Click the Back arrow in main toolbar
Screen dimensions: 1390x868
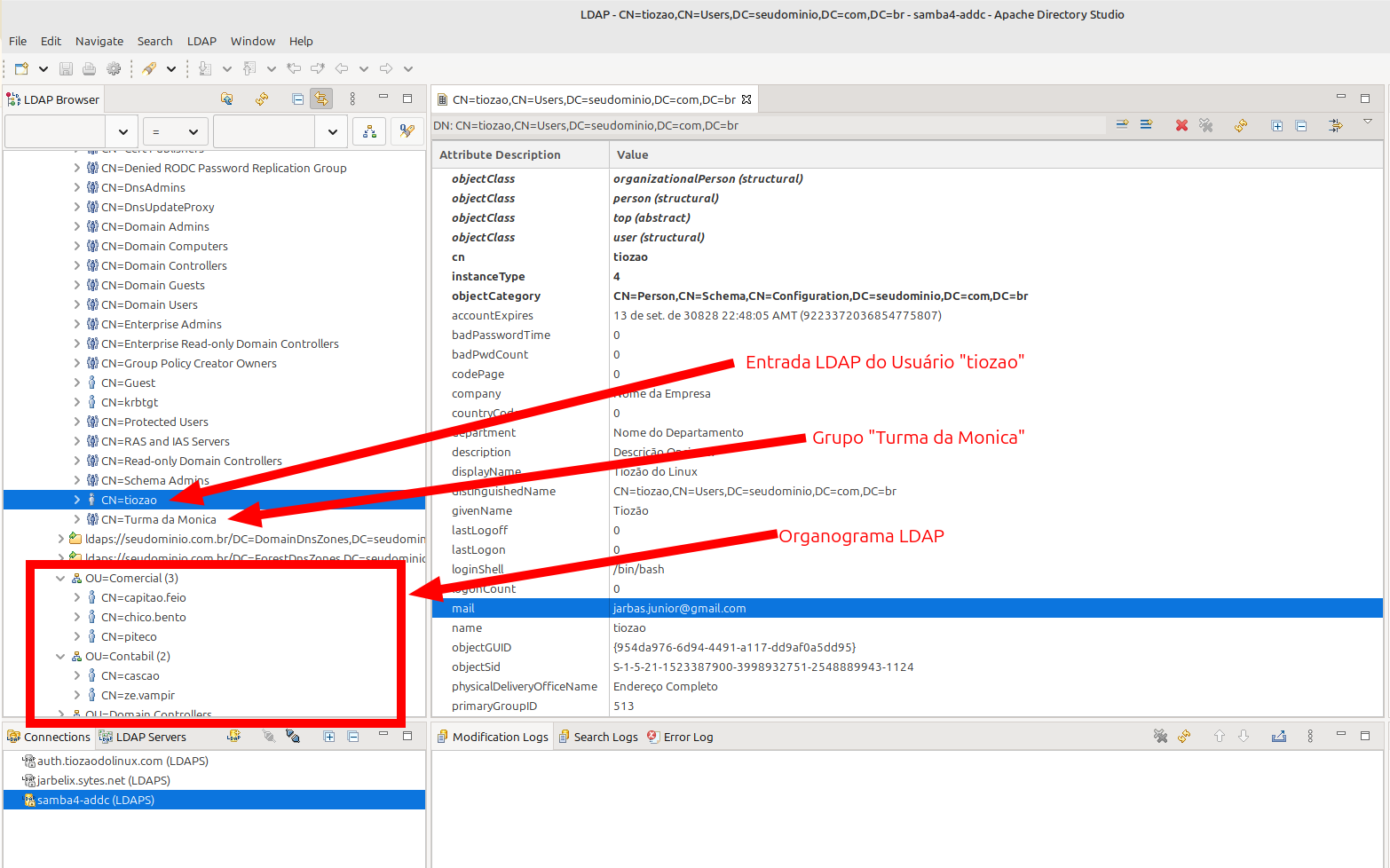[x=342, y=68]
